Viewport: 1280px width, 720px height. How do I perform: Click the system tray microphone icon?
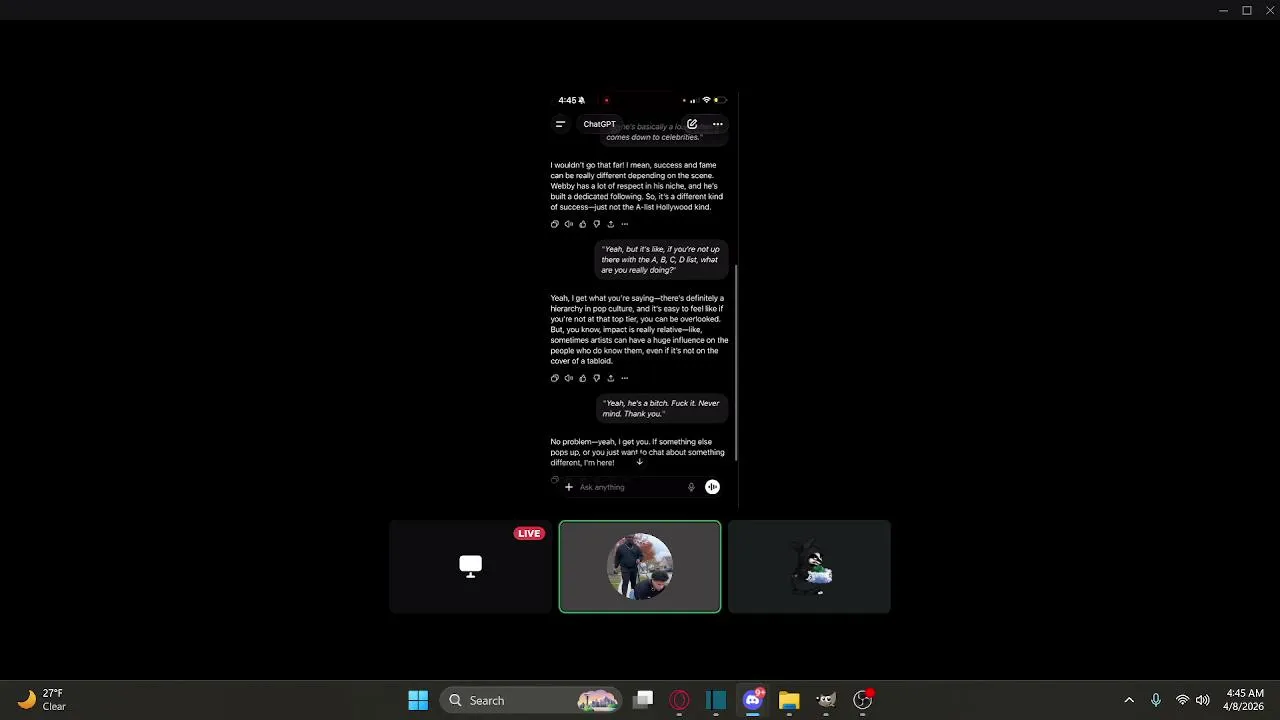click(x=1156, y=700)
